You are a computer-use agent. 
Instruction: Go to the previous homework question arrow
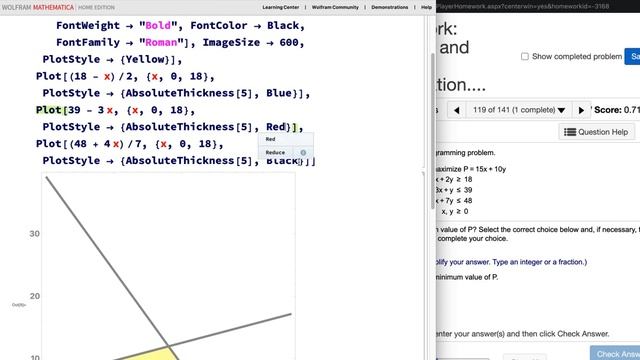[x=456, y=110]
